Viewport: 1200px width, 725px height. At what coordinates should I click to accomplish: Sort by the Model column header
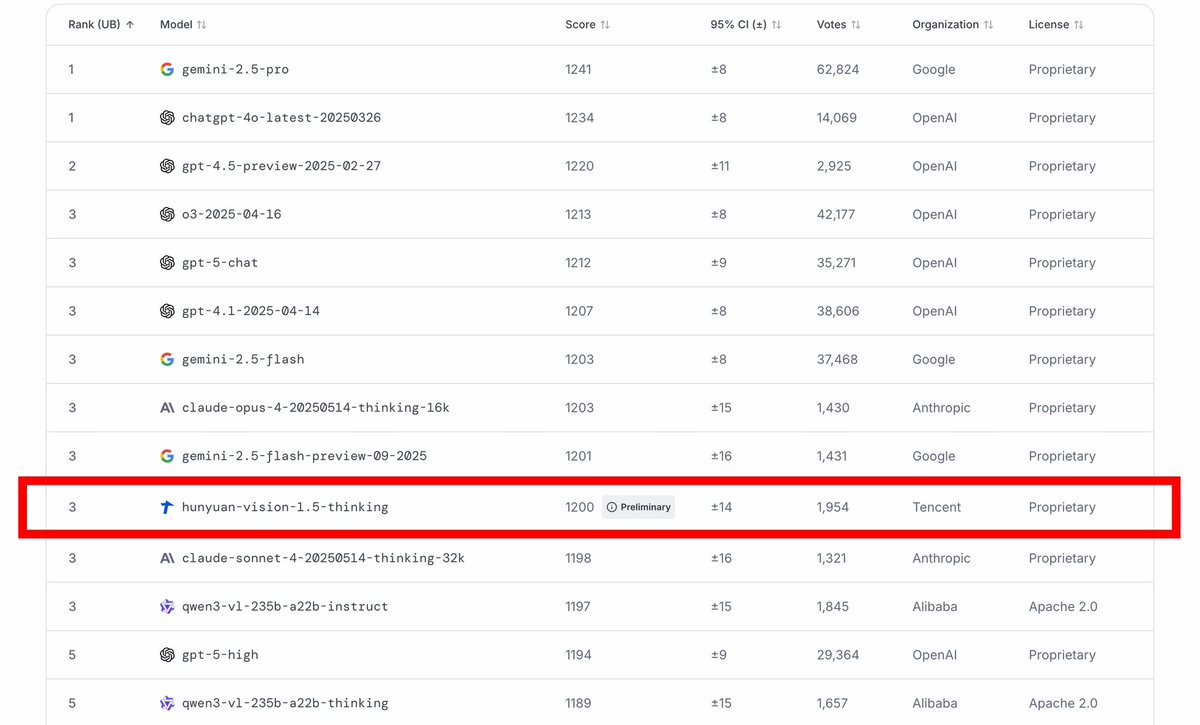coord(183,24)
